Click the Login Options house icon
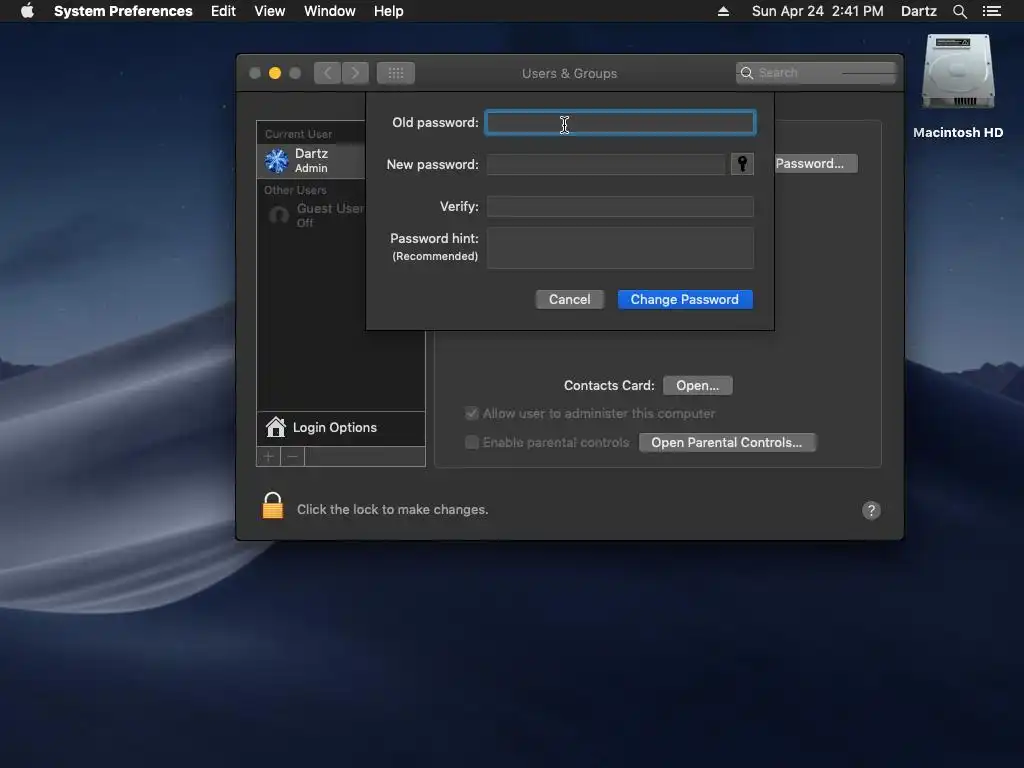The width and height of the screenshot is (1024, 768). (276, 427)
